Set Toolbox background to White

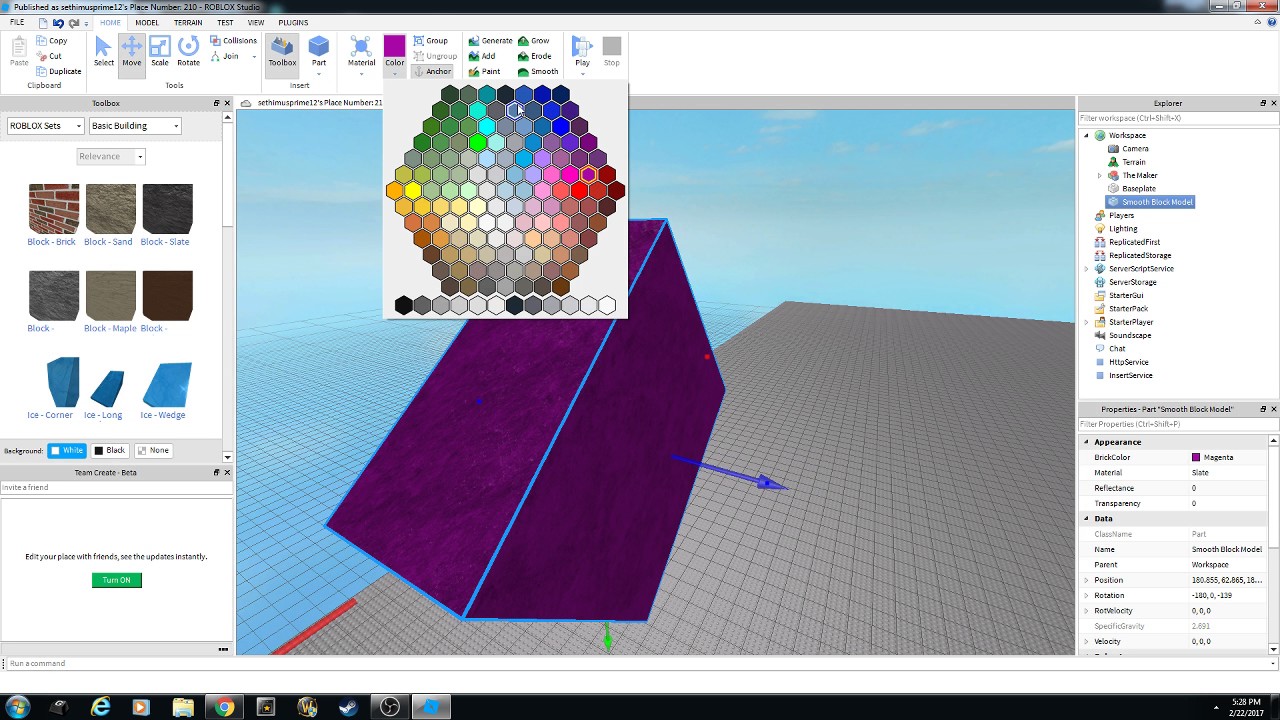click(67, 450)
